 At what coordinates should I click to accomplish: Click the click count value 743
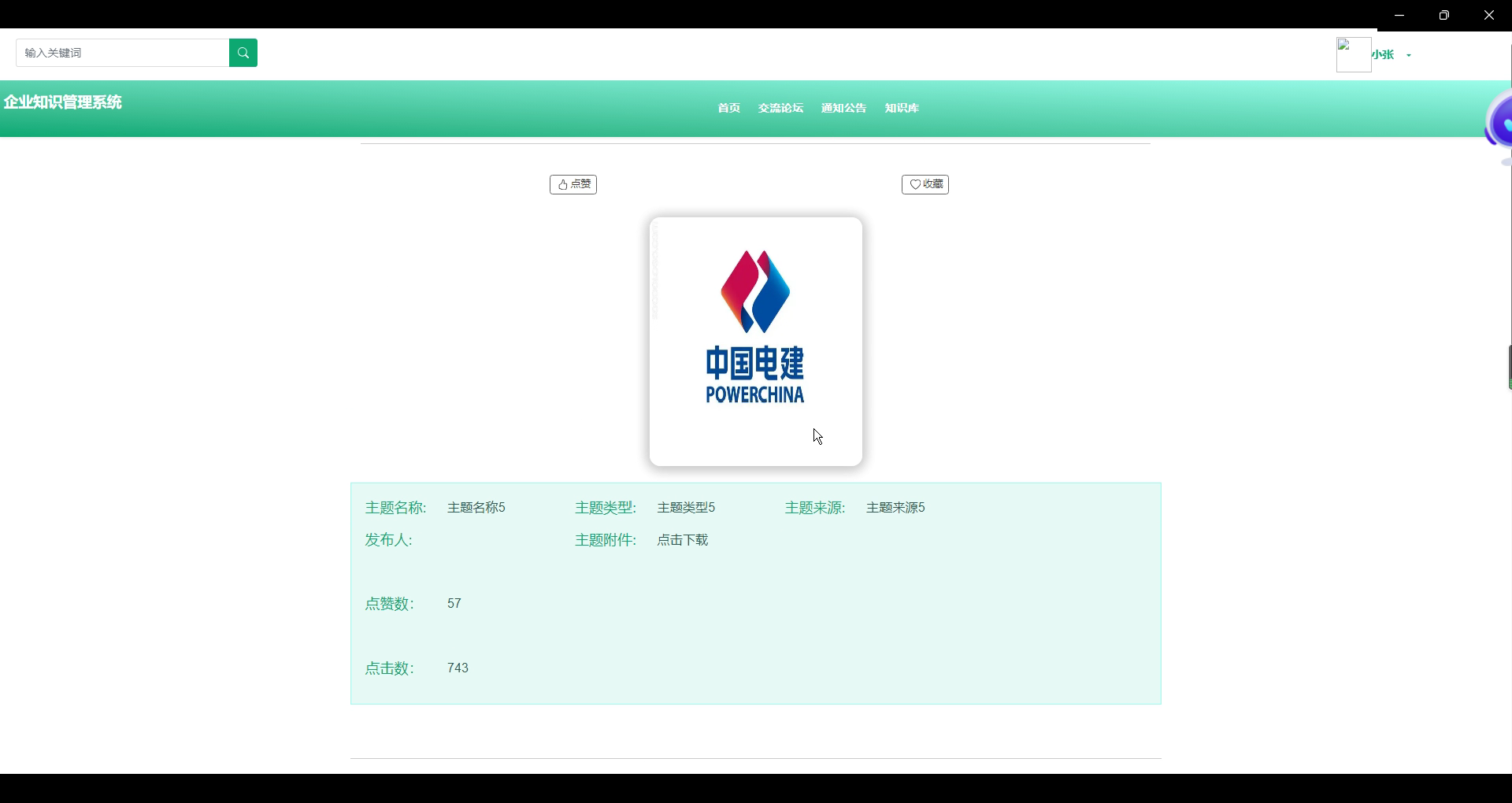click(x=458, y=668)
